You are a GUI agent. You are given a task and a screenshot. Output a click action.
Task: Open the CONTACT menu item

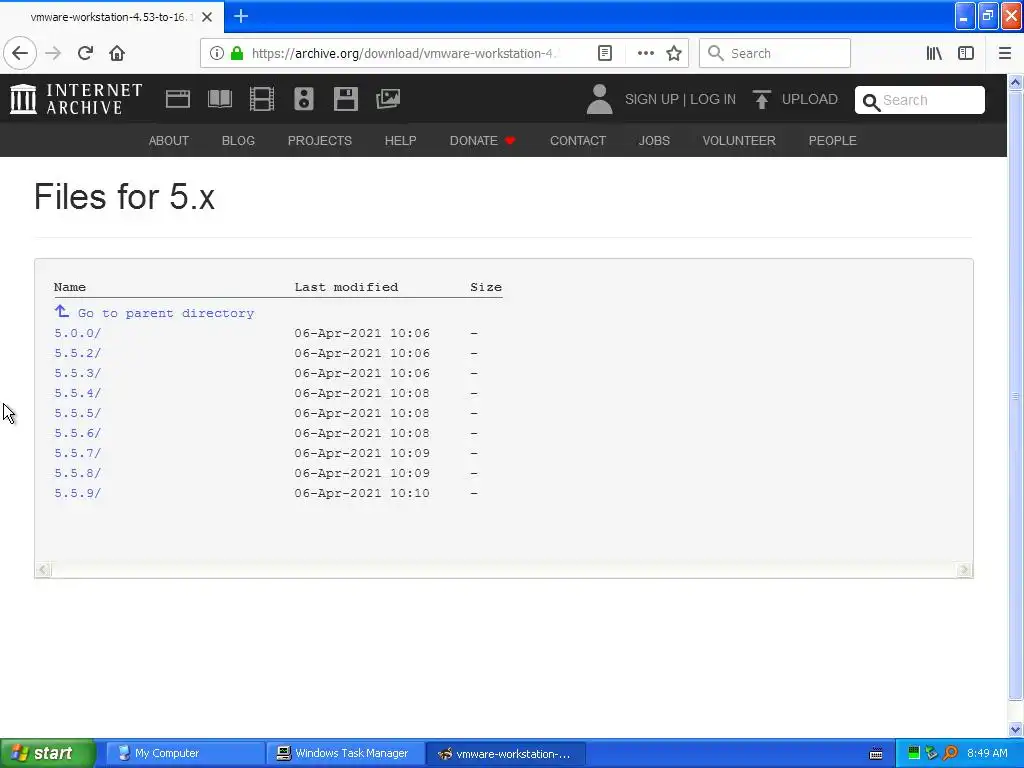pos(578,140)
